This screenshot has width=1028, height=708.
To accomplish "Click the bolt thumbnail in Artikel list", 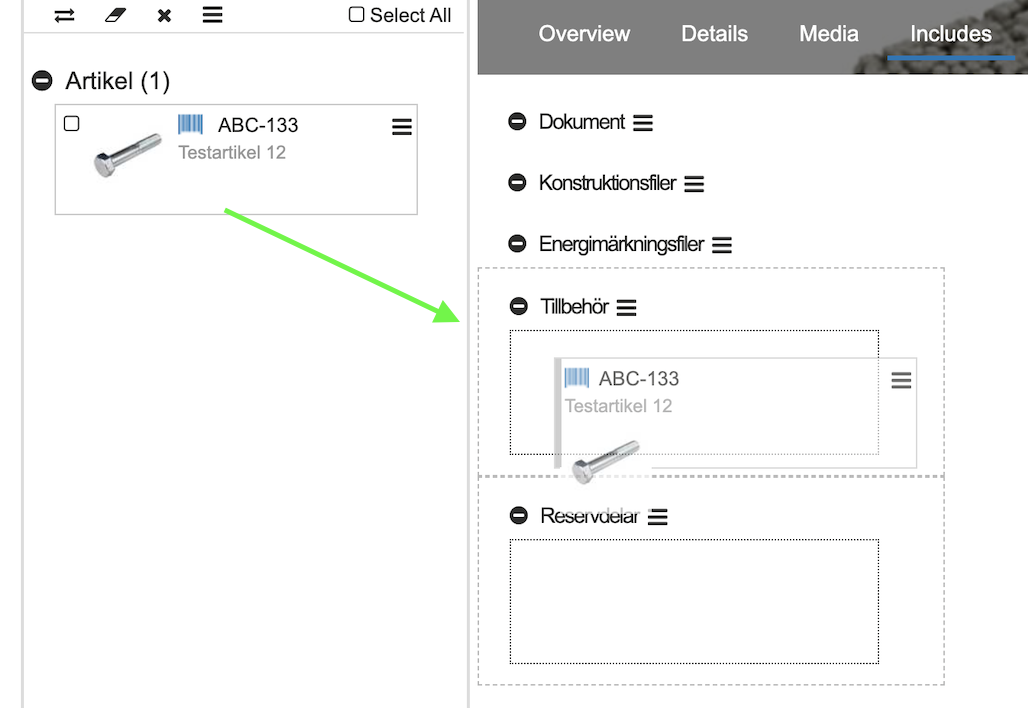I will point(127,155).
